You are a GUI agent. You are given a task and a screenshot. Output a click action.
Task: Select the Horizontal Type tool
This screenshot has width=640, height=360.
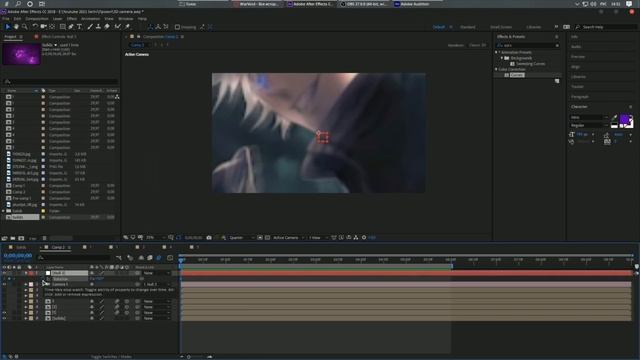(79, 27)
